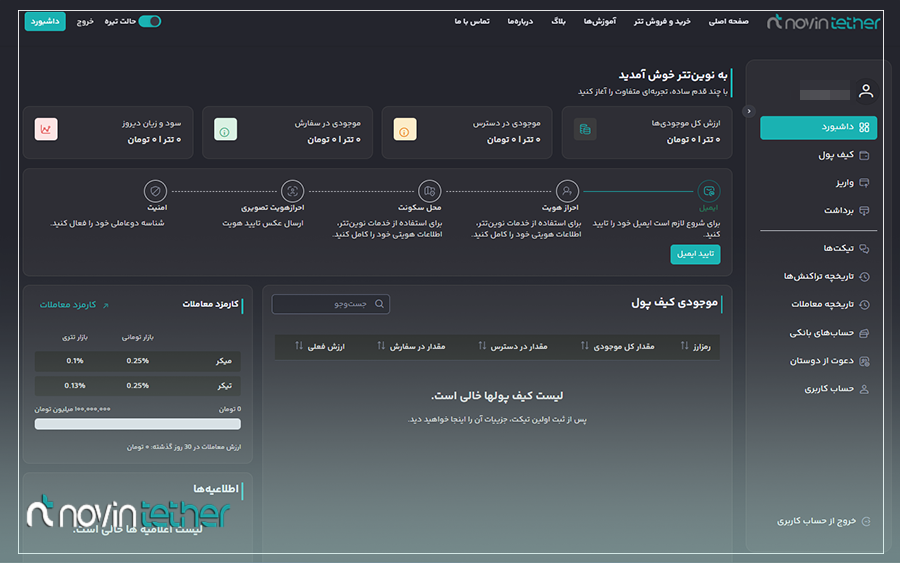The height and width of the screenshot is (563, 900).
Task: Click the clock icon beside تاریخچه معاملات
Action: point(864,305)
